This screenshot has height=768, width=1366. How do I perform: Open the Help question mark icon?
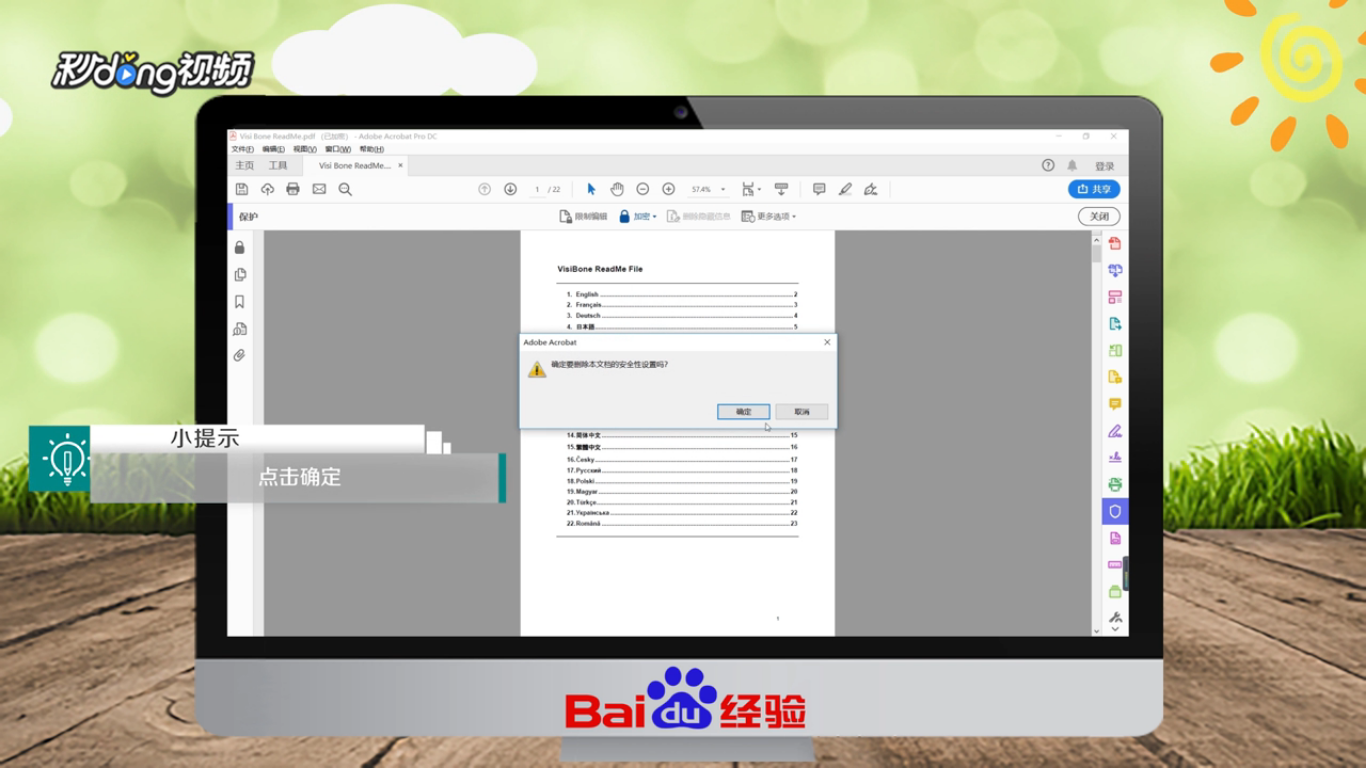1048,165
